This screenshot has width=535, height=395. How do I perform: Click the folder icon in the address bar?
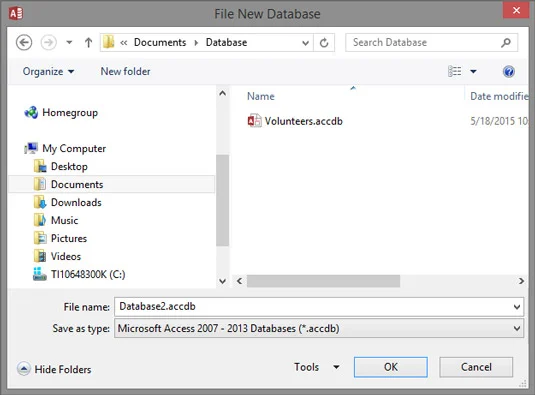click(109, 42)
